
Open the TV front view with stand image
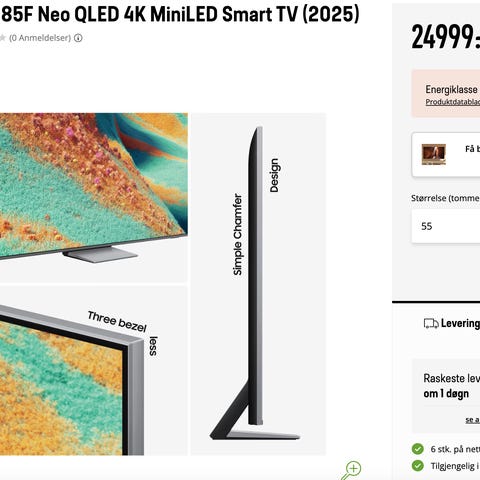pos(94,198)
